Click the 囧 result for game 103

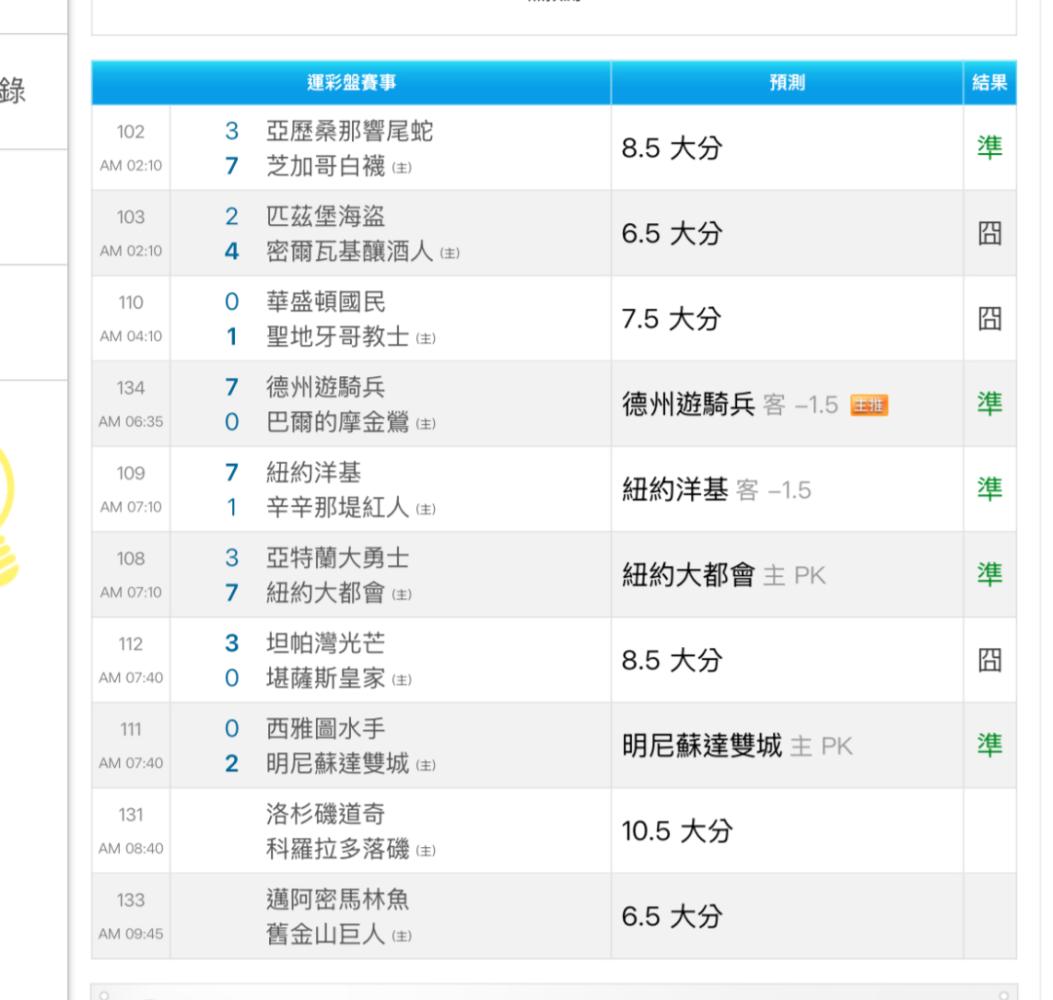989,233
